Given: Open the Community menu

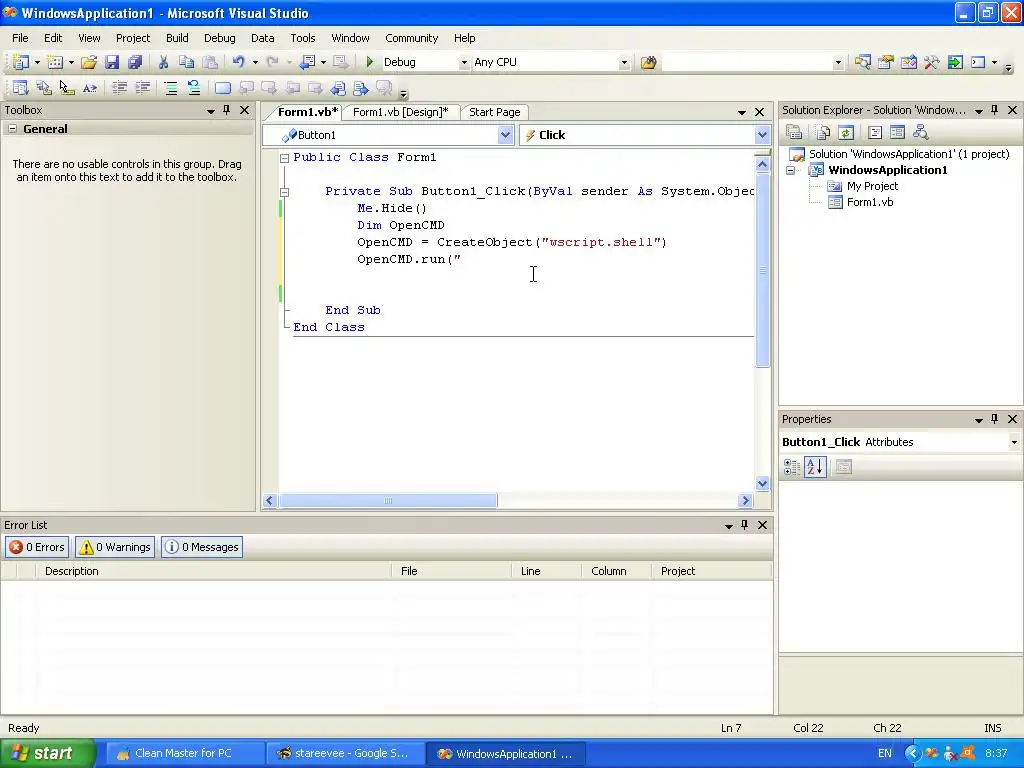Looking at the screenshot, I should (x=411, y=38).
